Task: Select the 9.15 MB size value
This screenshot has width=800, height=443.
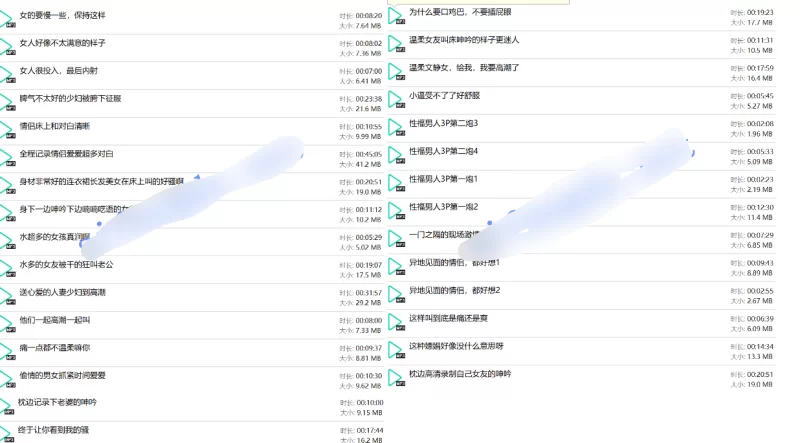Action: coord(369,412)
